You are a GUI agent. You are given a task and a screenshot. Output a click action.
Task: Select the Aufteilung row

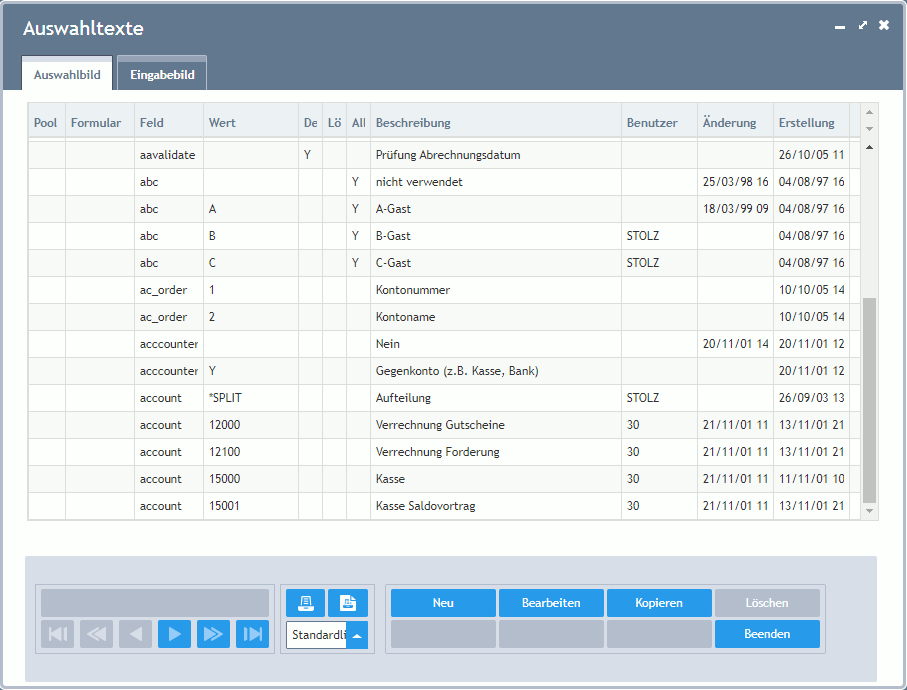[444, 398]
